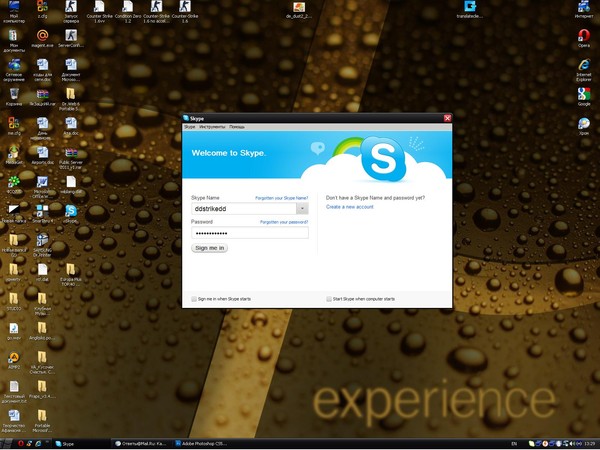Select the Public Server 2011 rar archive
The width and height of the screenshot is (600, 450).
(71, 158)
